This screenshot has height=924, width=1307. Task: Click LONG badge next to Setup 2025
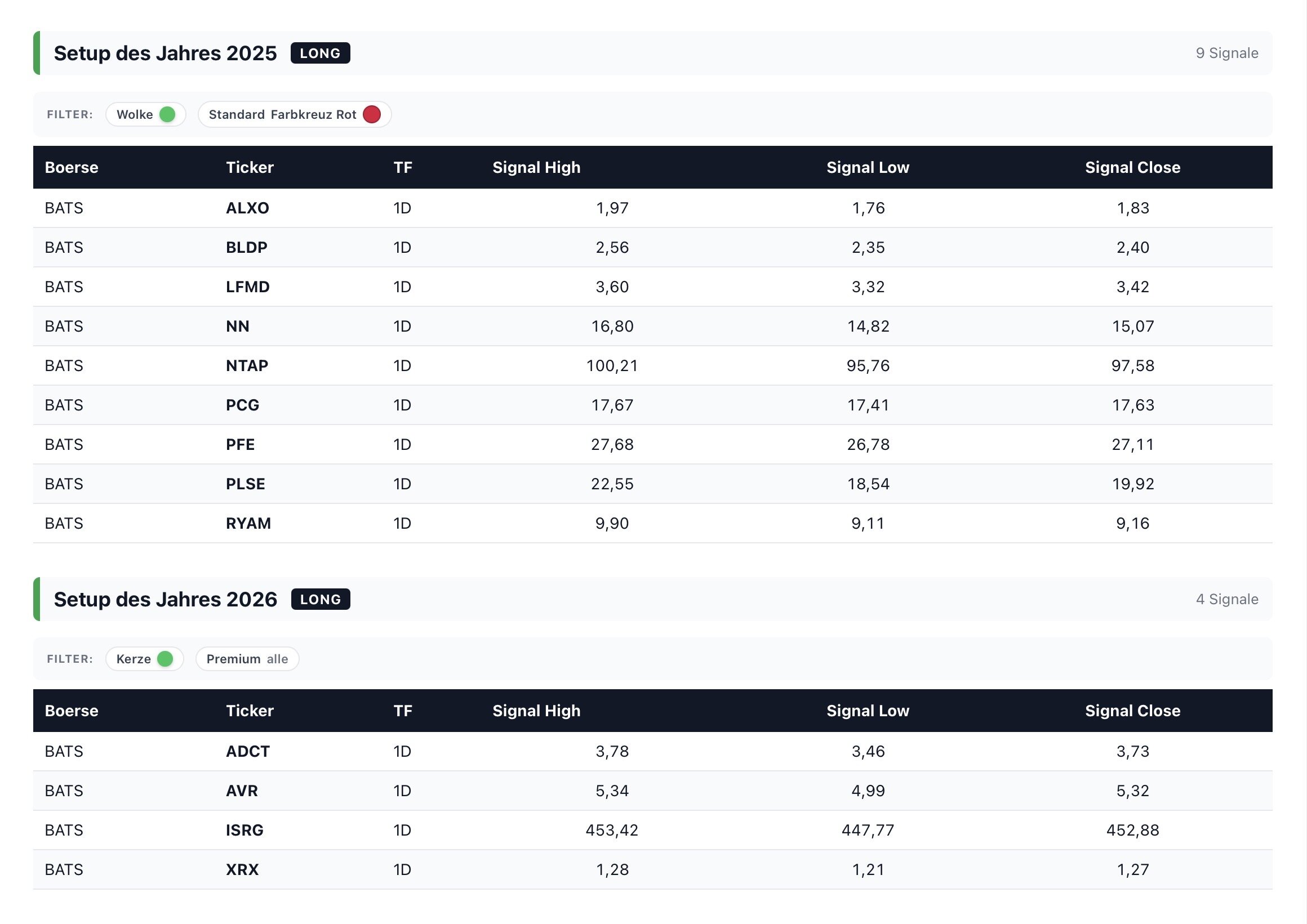click(320, 53)
